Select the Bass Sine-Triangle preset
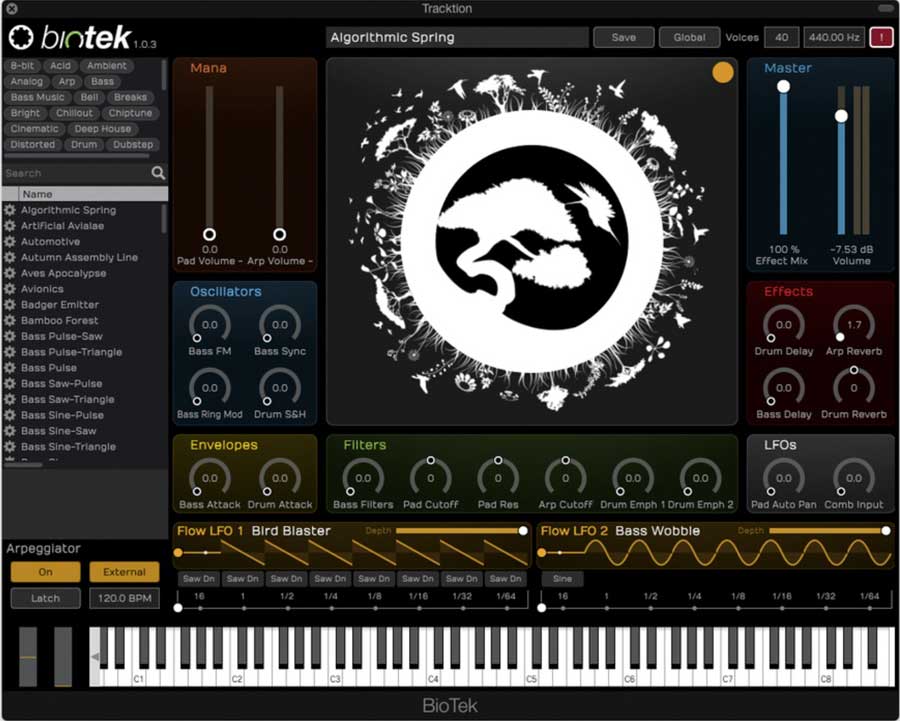This screenshot has width=900, height=721. click(68, 447)
